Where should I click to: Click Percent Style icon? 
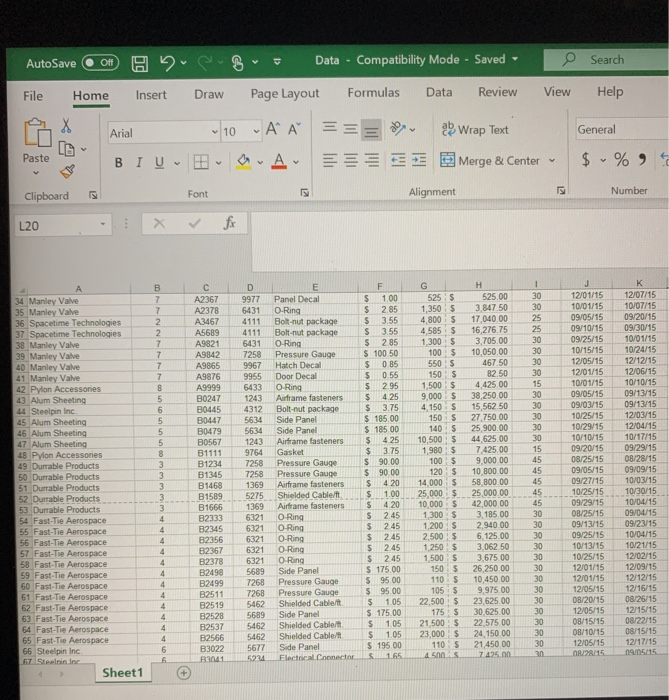click(x=621, y=159)
